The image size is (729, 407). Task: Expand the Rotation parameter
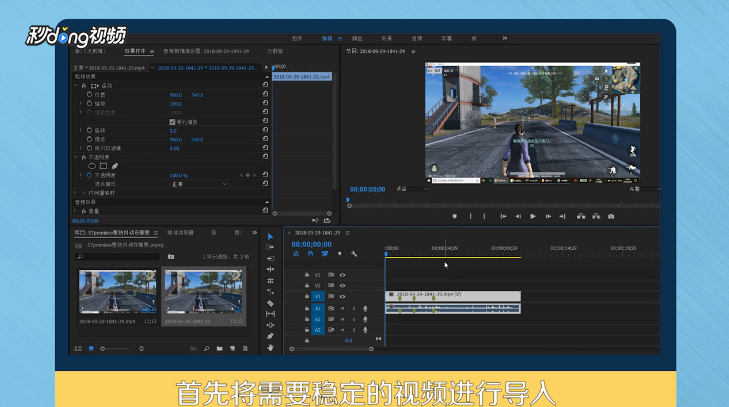80,131
